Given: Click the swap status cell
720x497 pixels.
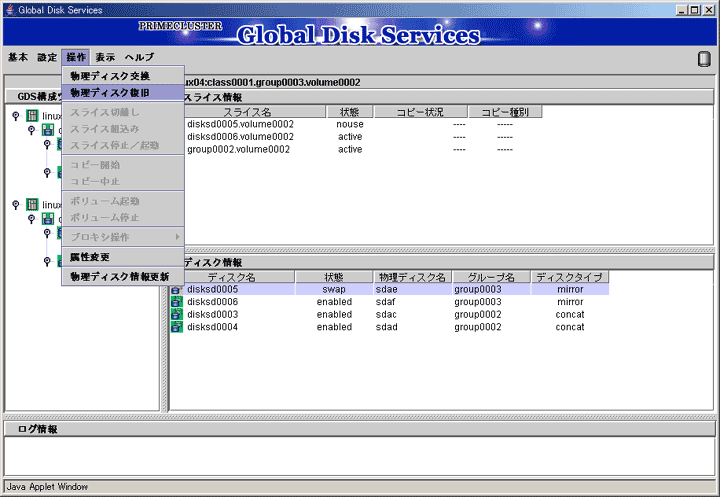Looking at the screenshot, I should pyautogui.click(x=334, y=289).
